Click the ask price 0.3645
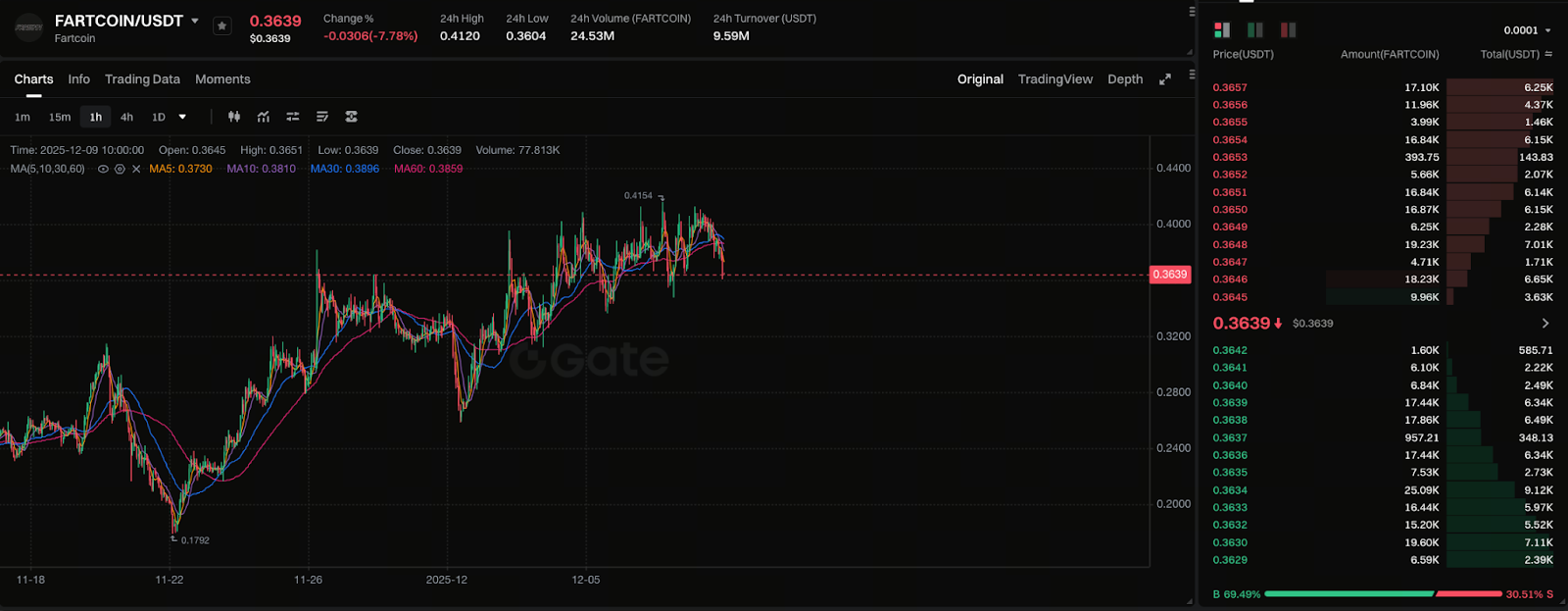 coord(1230,297)
